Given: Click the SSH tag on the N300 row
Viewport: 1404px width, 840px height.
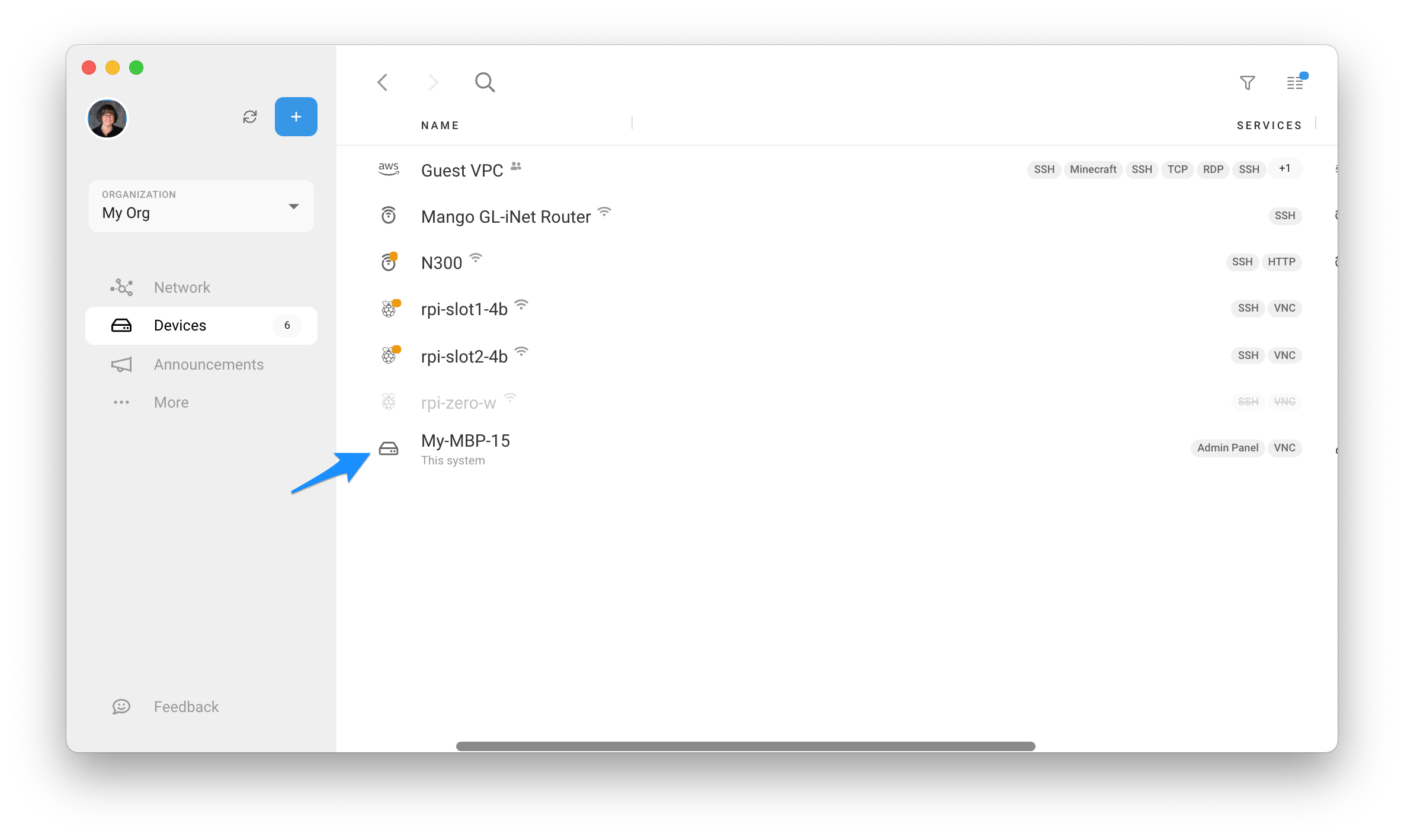Looking at the screenshot, I should click(1242, 262).
